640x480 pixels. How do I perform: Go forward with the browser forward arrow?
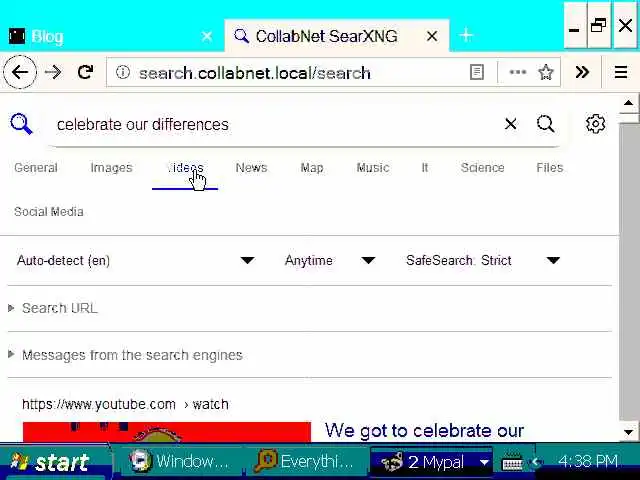[53, 73]
